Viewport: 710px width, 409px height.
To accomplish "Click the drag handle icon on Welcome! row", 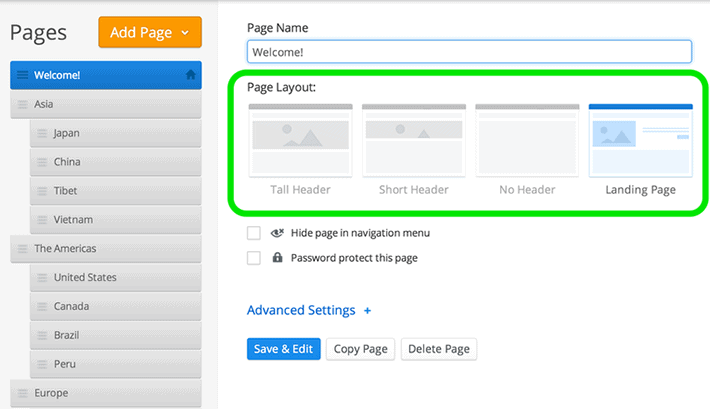I will [x=22, y=75].
